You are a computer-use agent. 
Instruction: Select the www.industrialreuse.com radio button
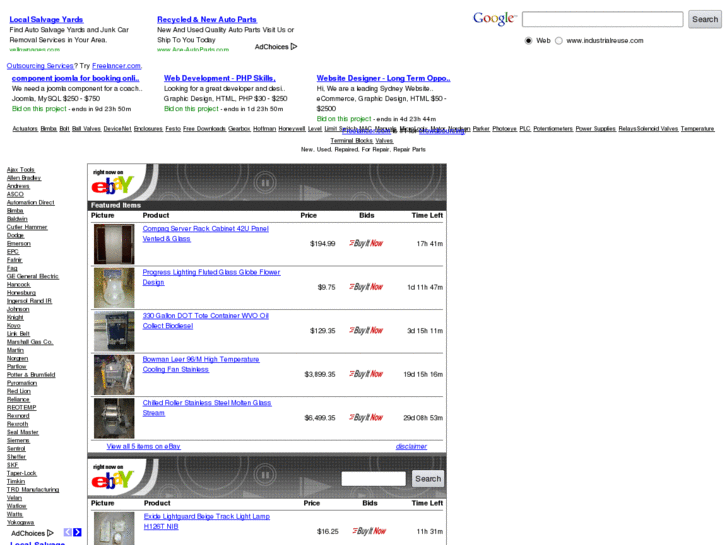click(x=559, y=41)
